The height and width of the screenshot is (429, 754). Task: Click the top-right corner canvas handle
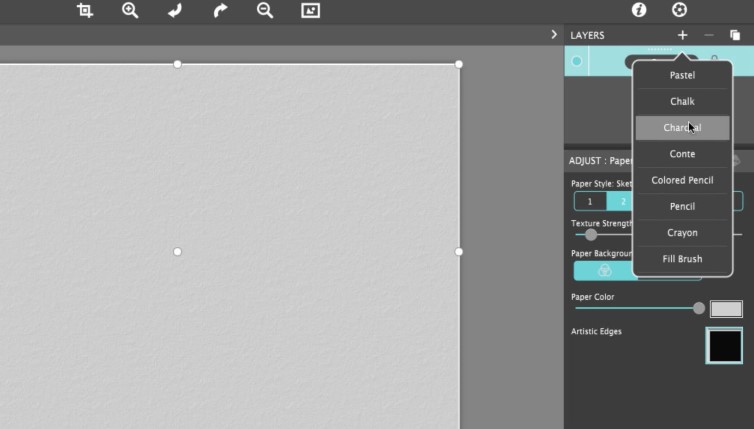click(459, 64)
